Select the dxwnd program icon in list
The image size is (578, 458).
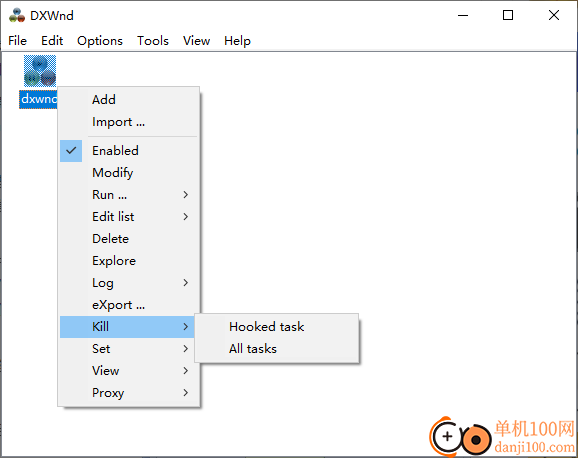coord(40,71)
